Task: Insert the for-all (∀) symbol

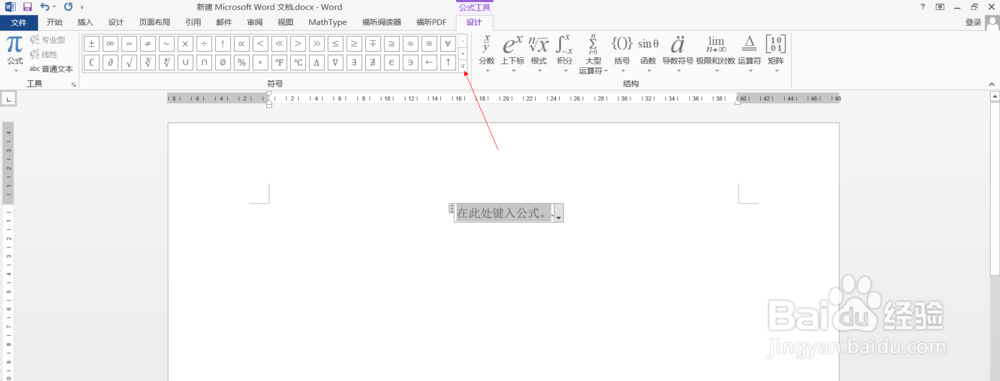Action: [448, 43]
